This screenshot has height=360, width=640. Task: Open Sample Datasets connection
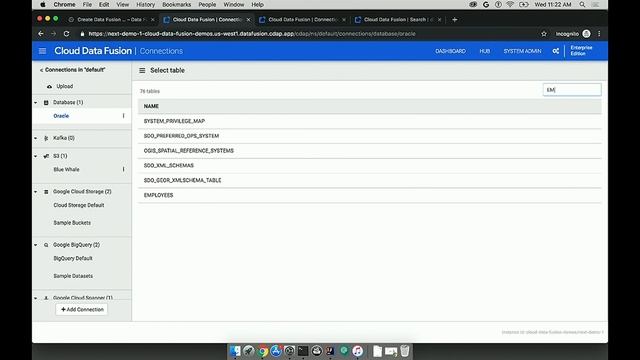tap(73, 276)
